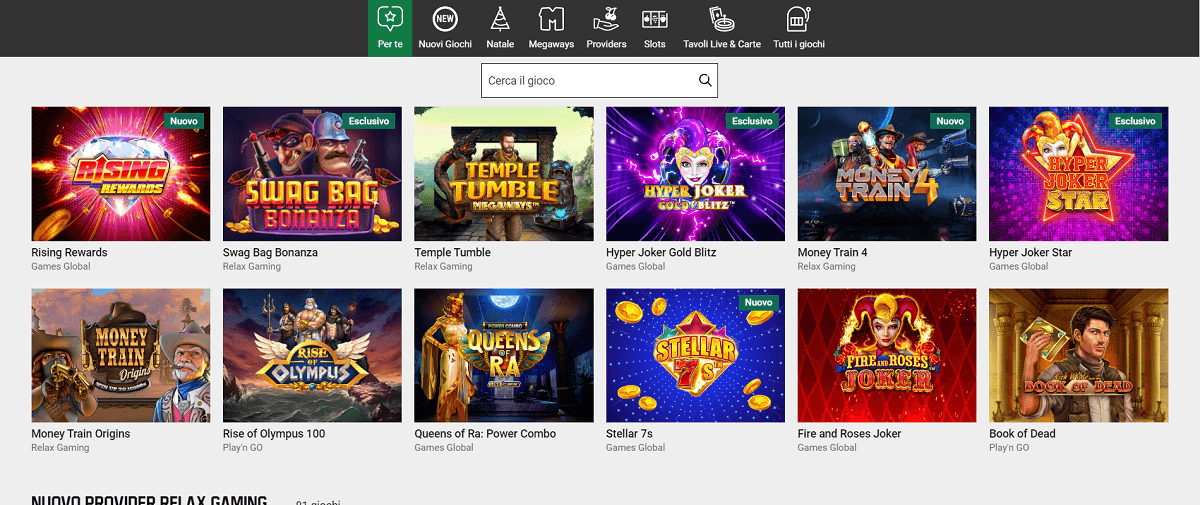Viewport: 1200px width, 505px height.
Task: Open the Hyper Joker Gold Blitz thumbnail
Action: coord(695,174)
